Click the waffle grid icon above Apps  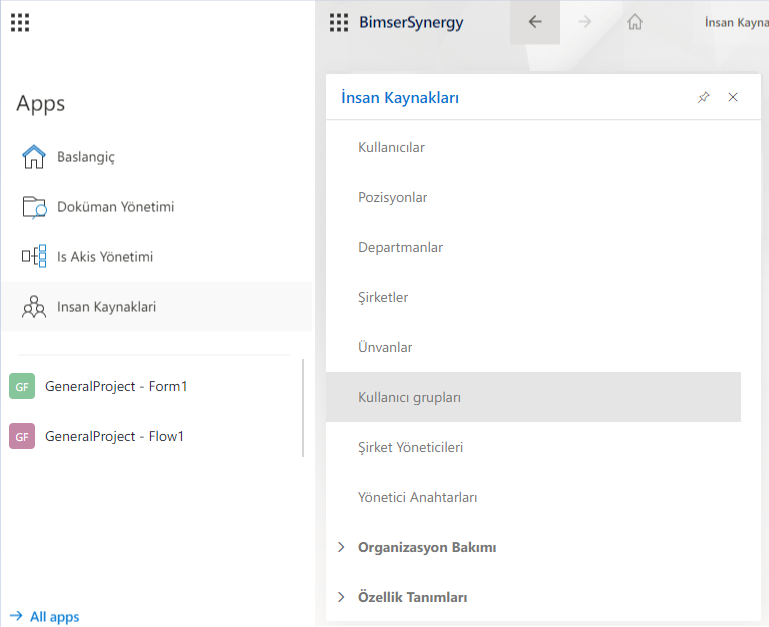coord(20,22)
